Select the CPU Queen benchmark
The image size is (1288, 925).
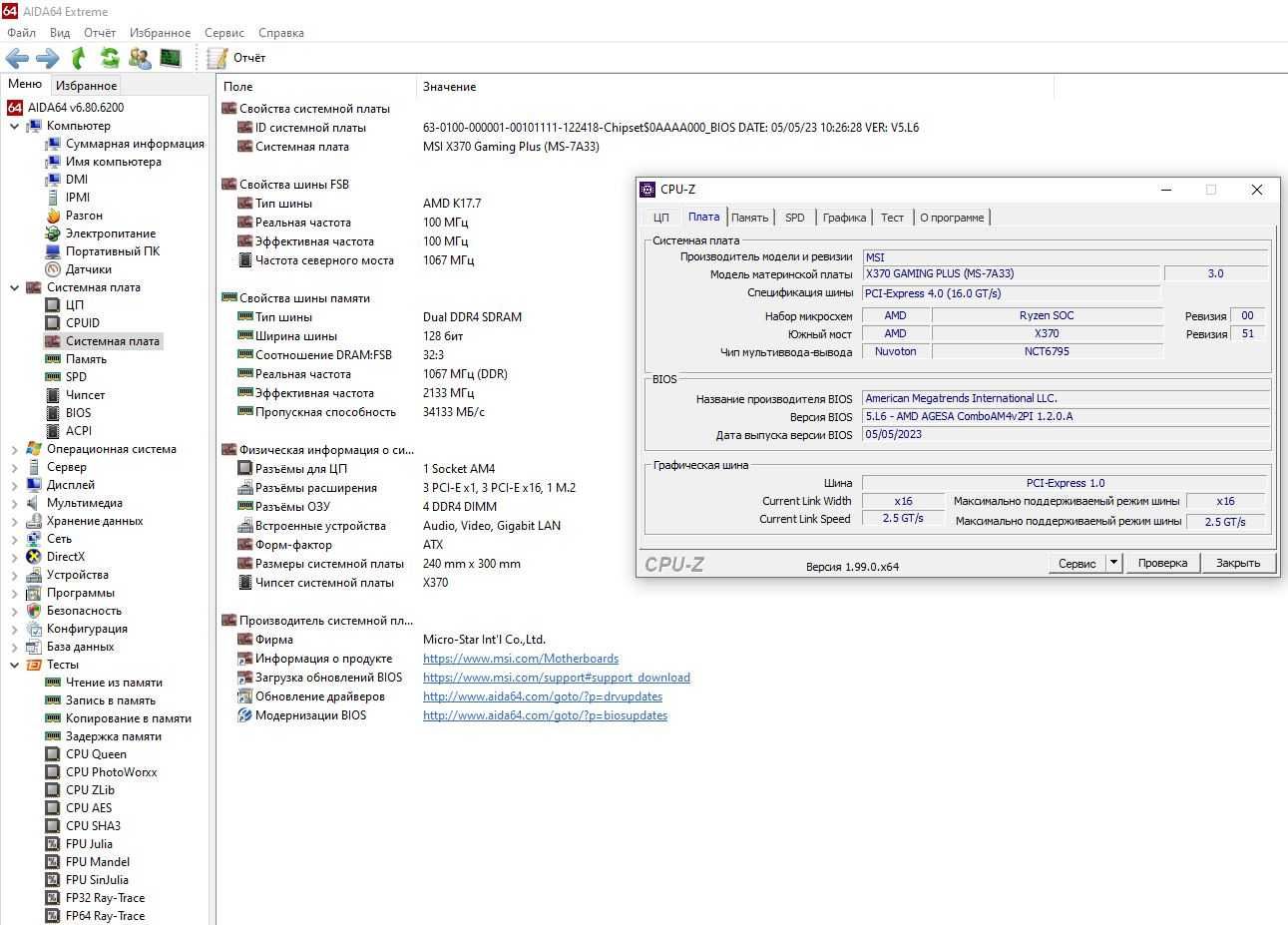pos(96,754)
